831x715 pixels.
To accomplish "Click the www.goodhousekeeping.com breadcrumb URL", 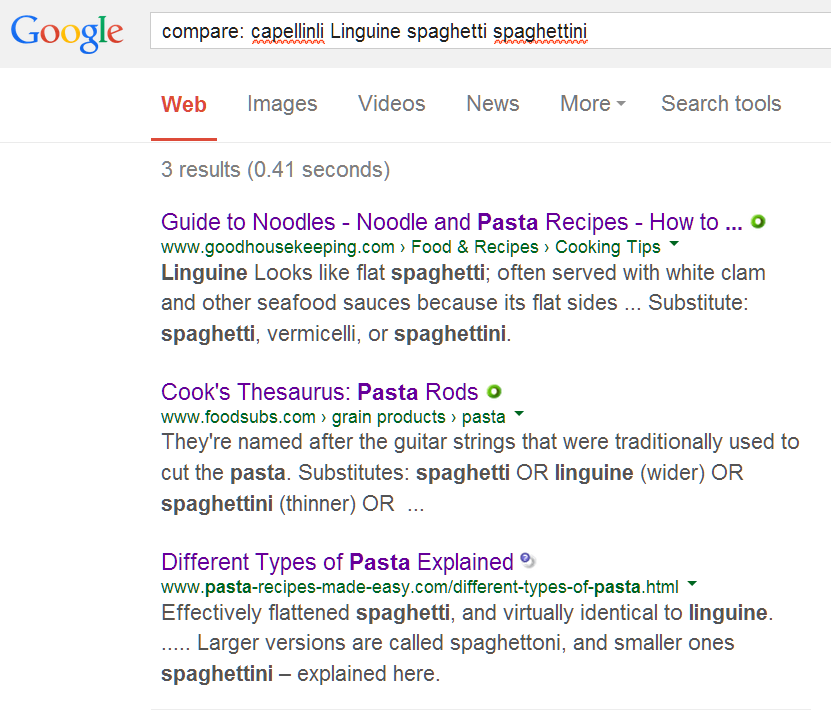I will pyautogui.click(x=278, y=247).
